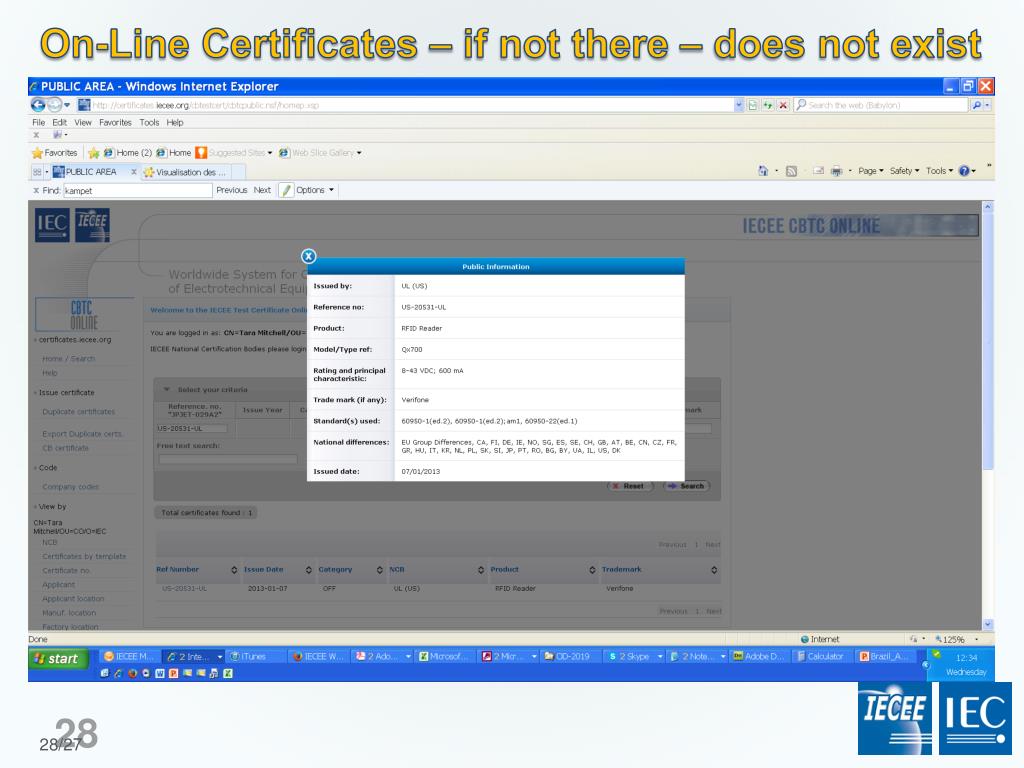The width and height of the screenshot is (1024, 768).
Task: Print the page using the printer icon
Action: point(836,171)
